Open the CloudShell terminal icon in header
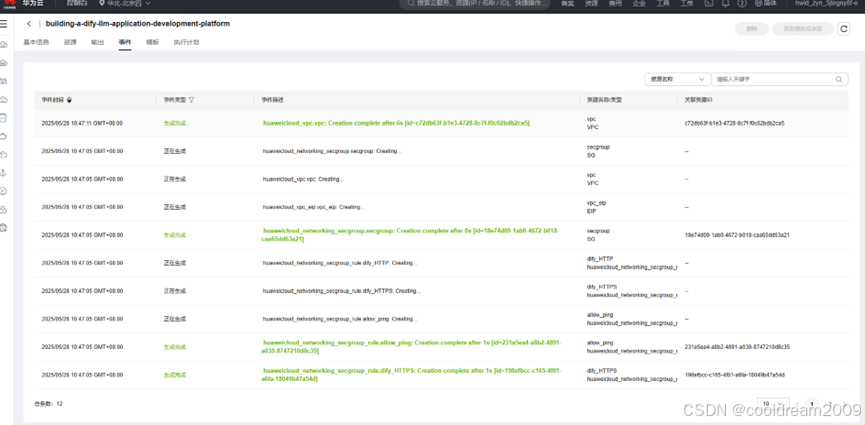 pos(709,3)
